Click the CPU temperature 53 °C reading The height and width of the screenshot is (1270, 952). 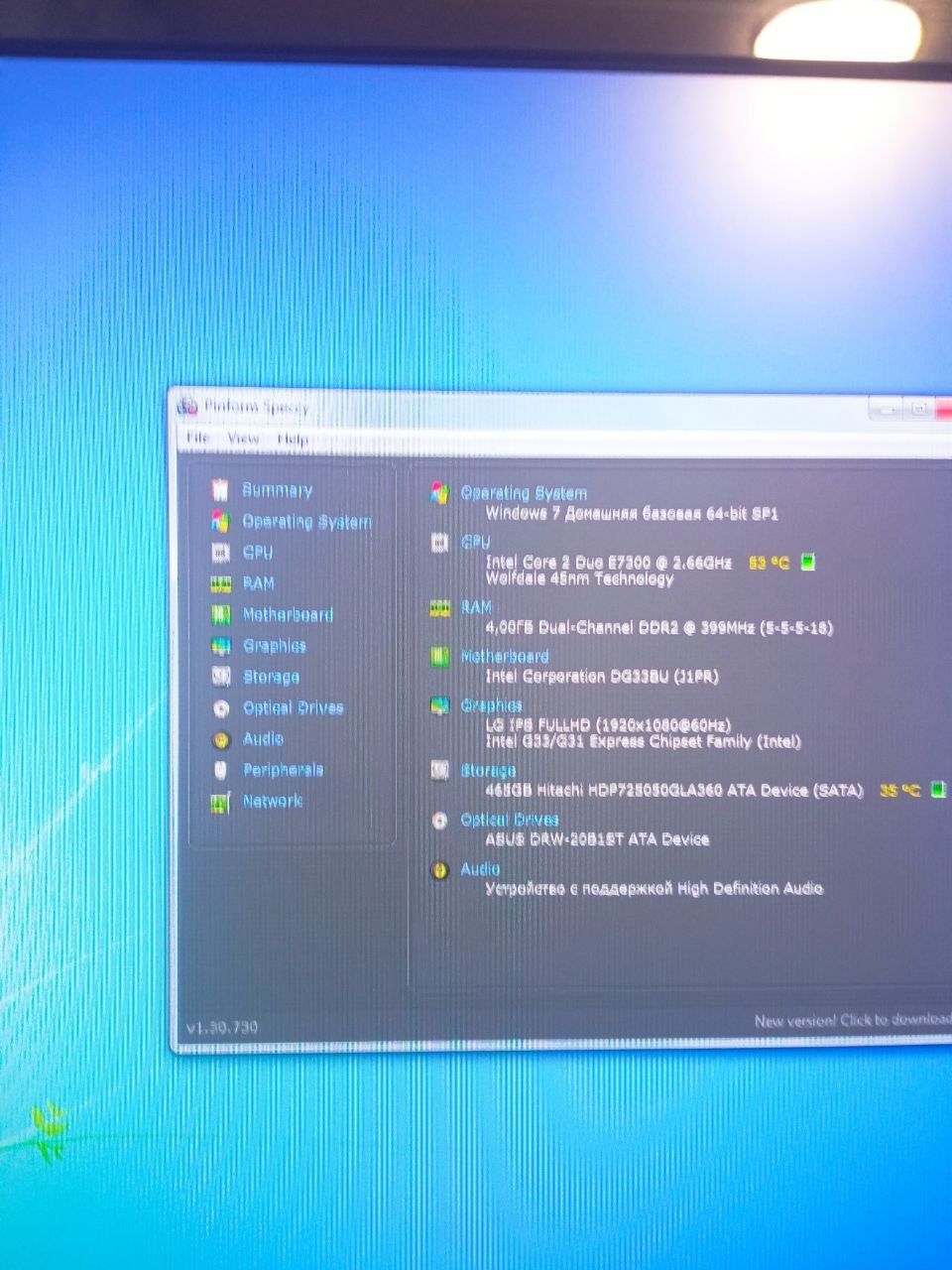(x=769, y=563)
